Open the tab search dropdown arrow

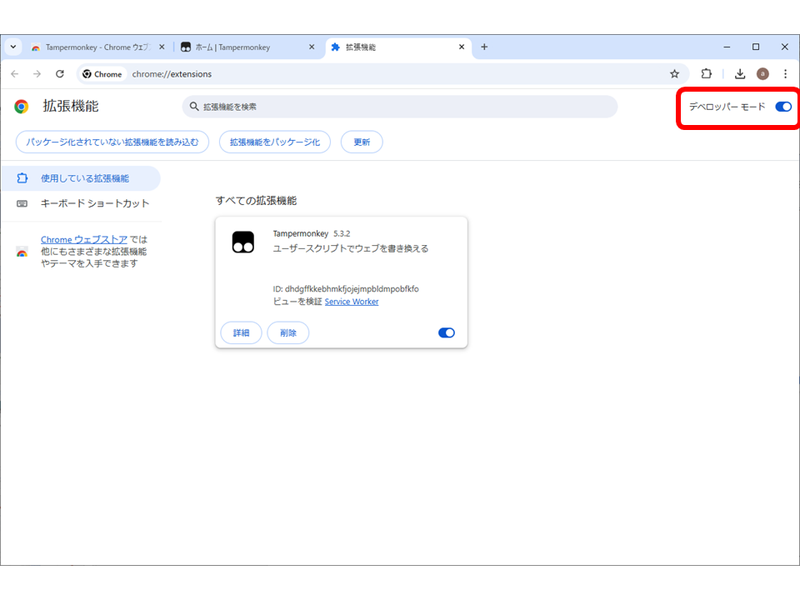point(13,47)
